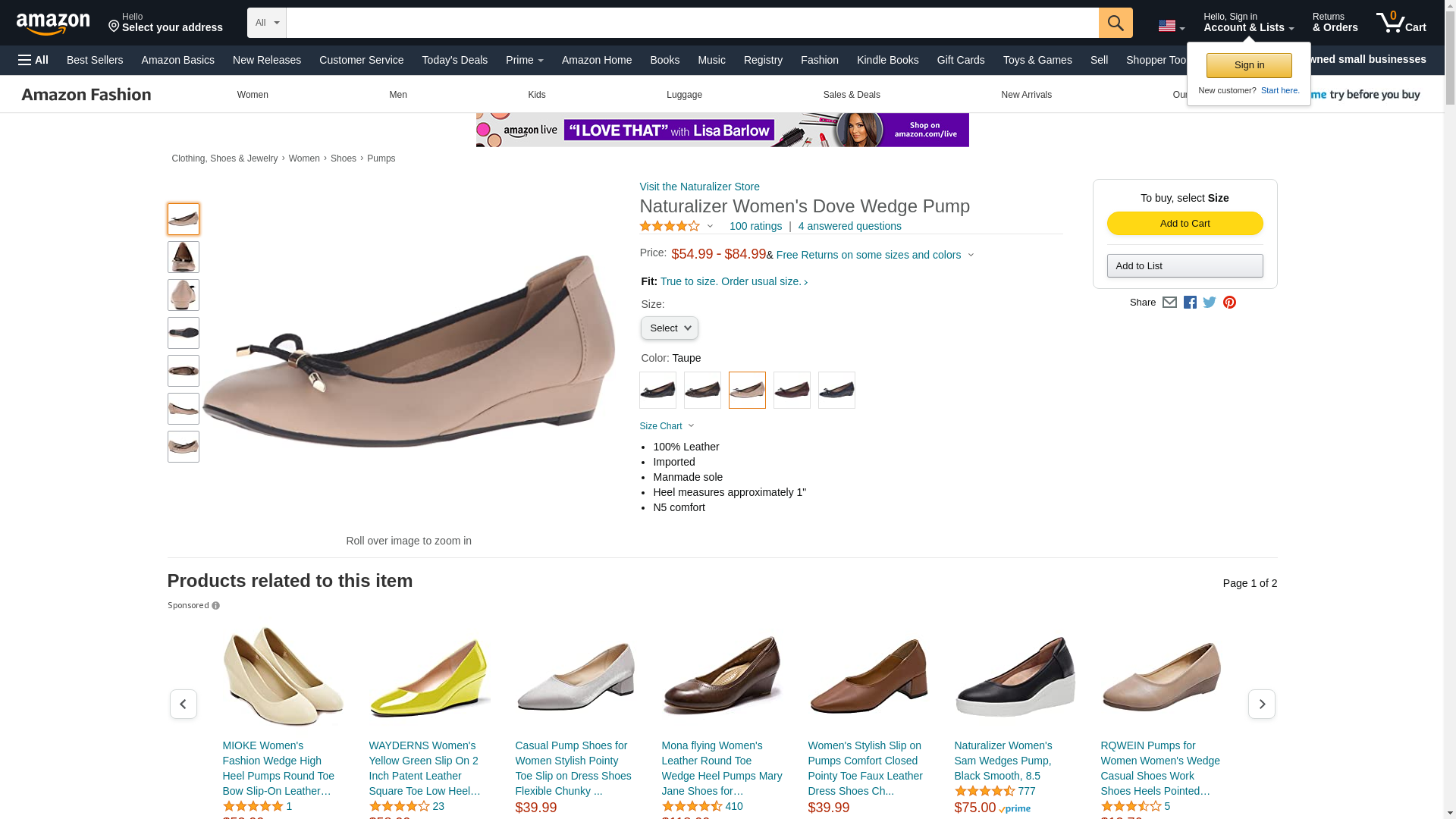Go to next related products page
Viewport: 1456px width, 819px height.
coord(1261,704)
